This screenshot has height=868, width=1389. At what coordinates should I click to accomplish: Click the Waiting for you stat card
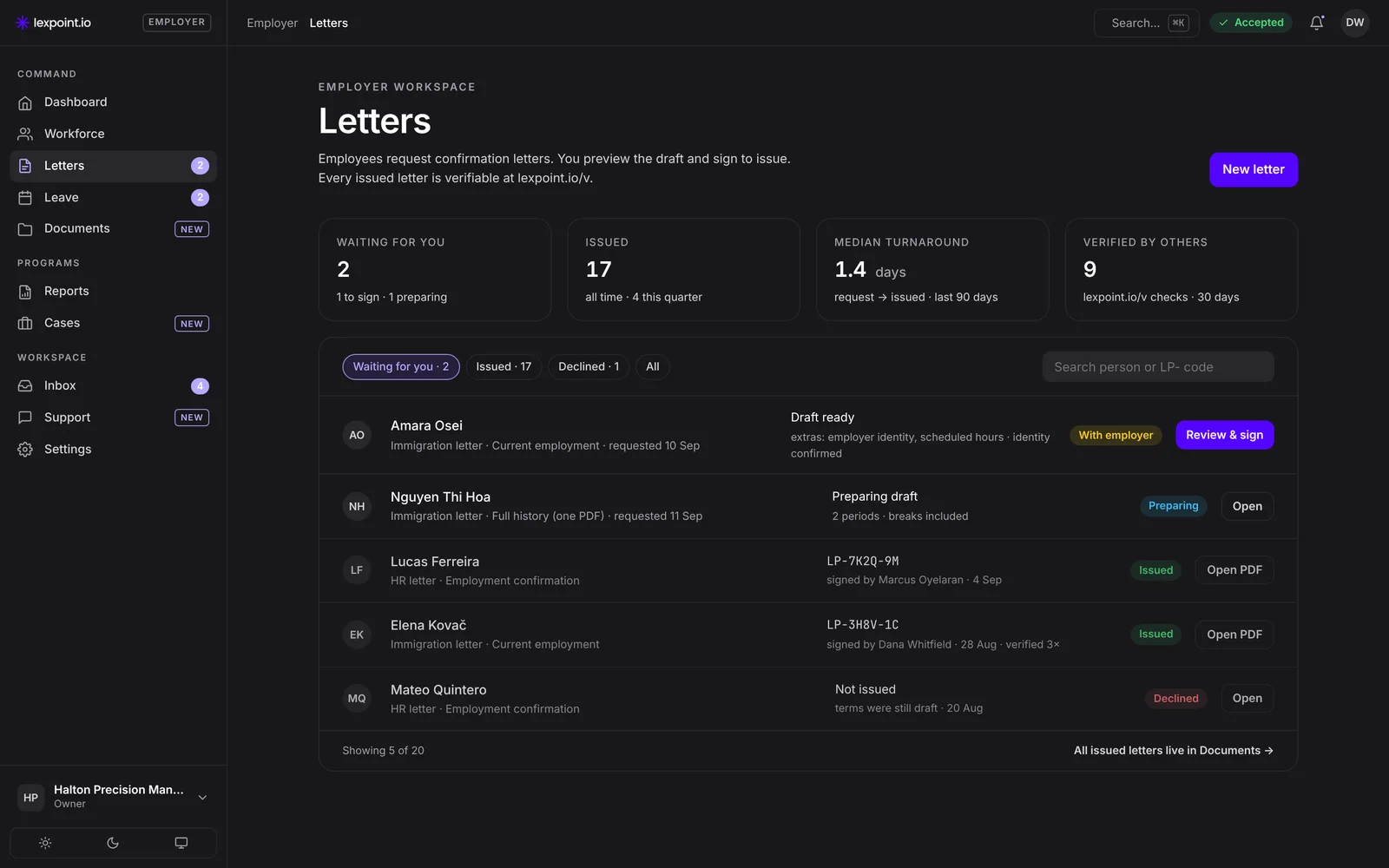click(x=435, y=269)
